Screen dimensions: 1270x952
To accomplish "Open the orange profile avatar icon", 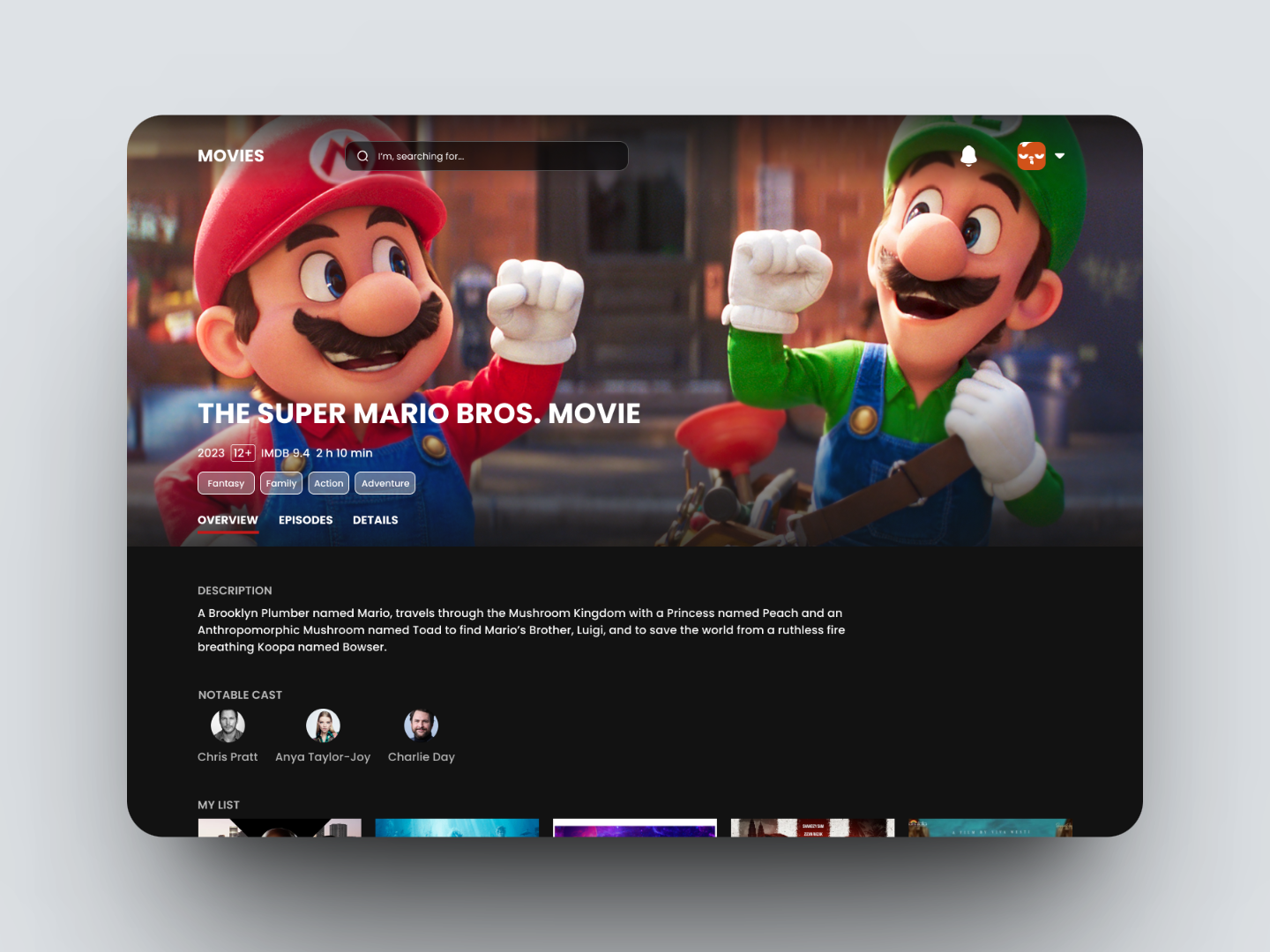I will [1030, 155].
